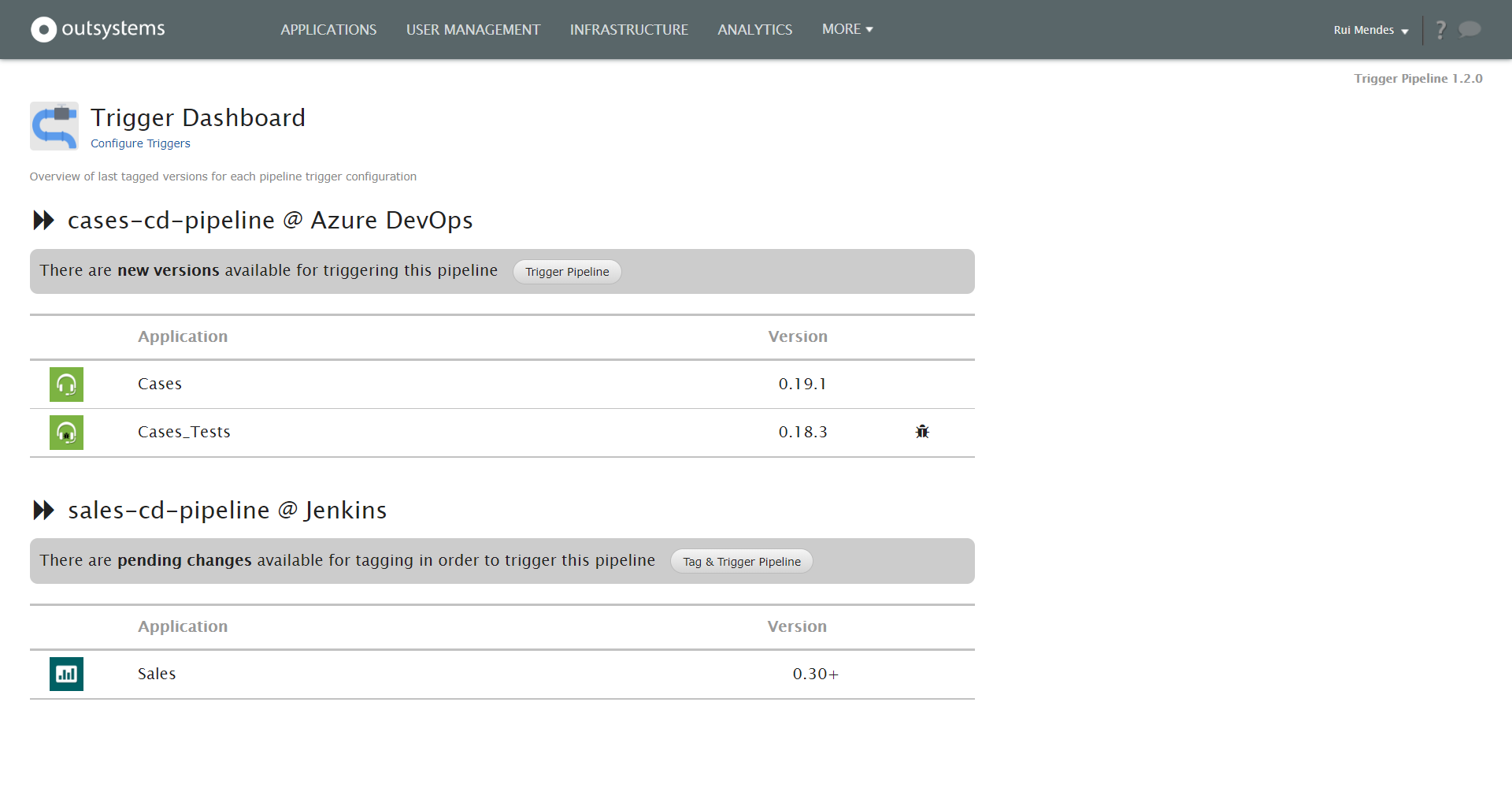Click the Cases application headset icon

[x=66, y=385]
